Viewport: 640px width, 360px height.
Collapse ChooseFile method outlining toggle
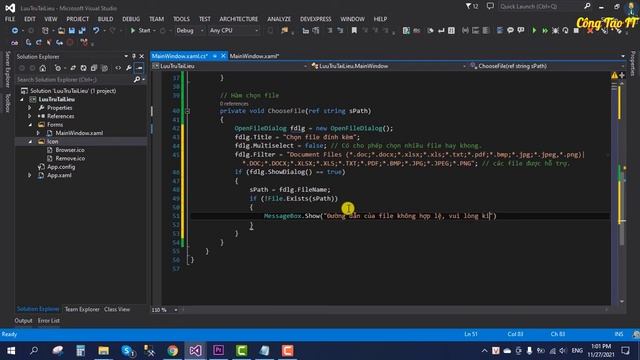187,111
